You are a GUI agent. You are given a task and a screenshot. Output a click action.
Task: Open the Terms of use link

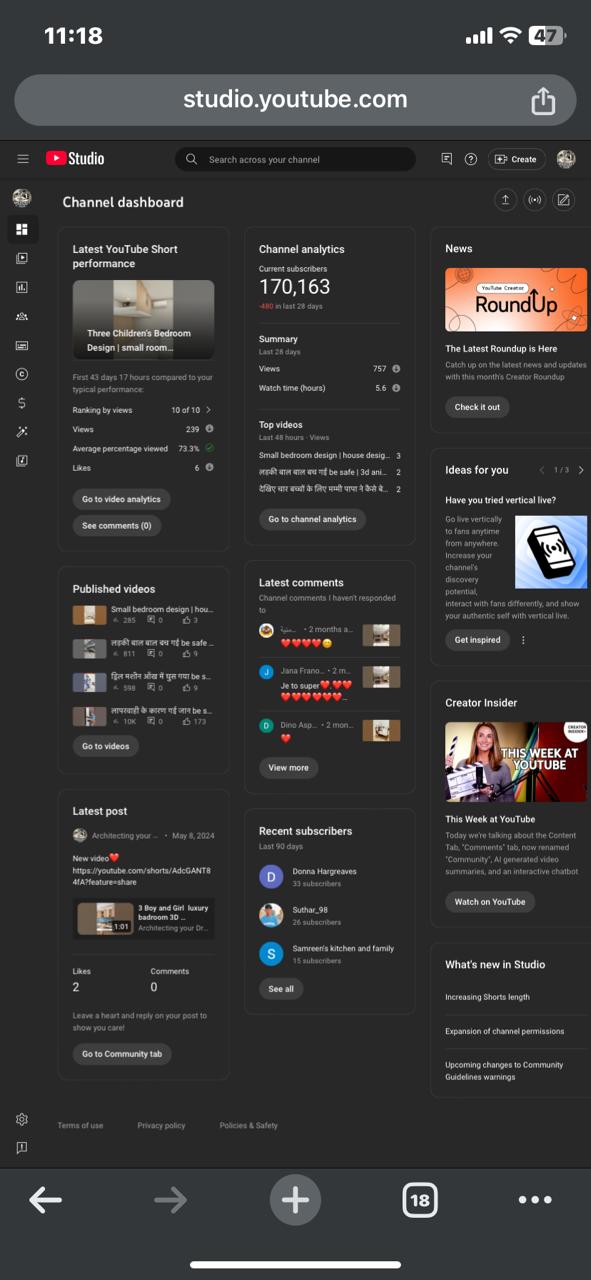(x=80, y=1125)
